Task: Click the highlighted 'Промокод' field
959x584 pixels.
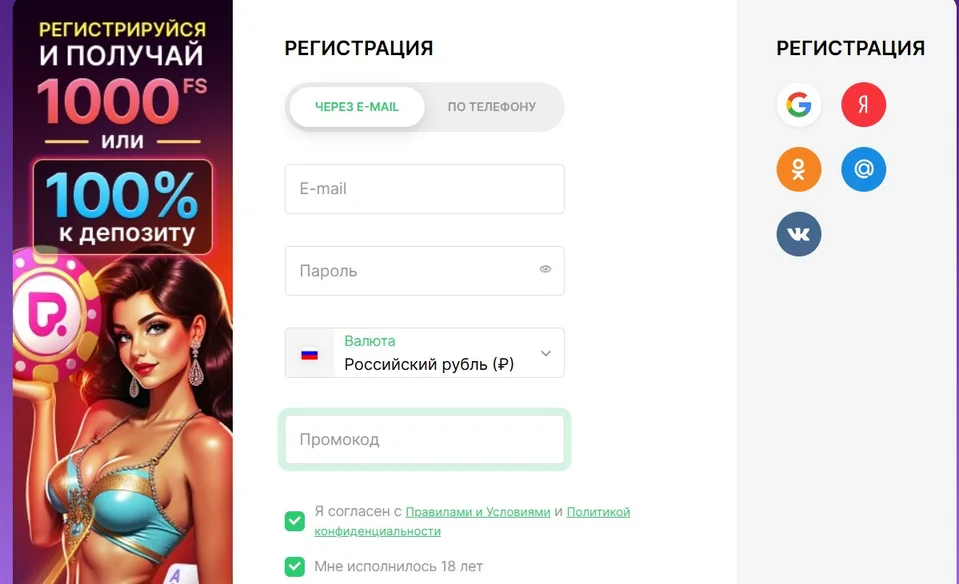Action: (424, 440)
